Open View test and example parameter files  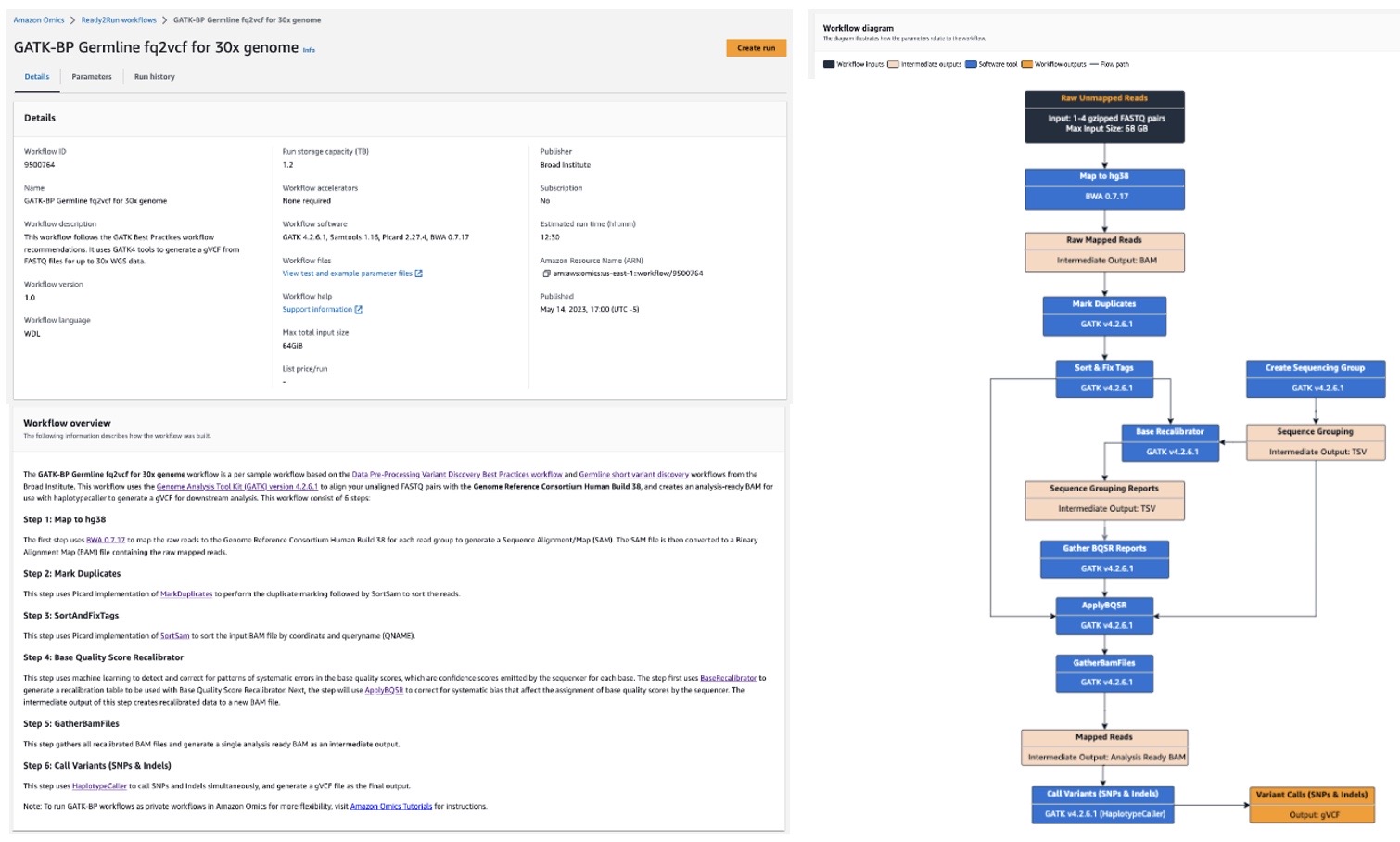[x=348, y=274]
